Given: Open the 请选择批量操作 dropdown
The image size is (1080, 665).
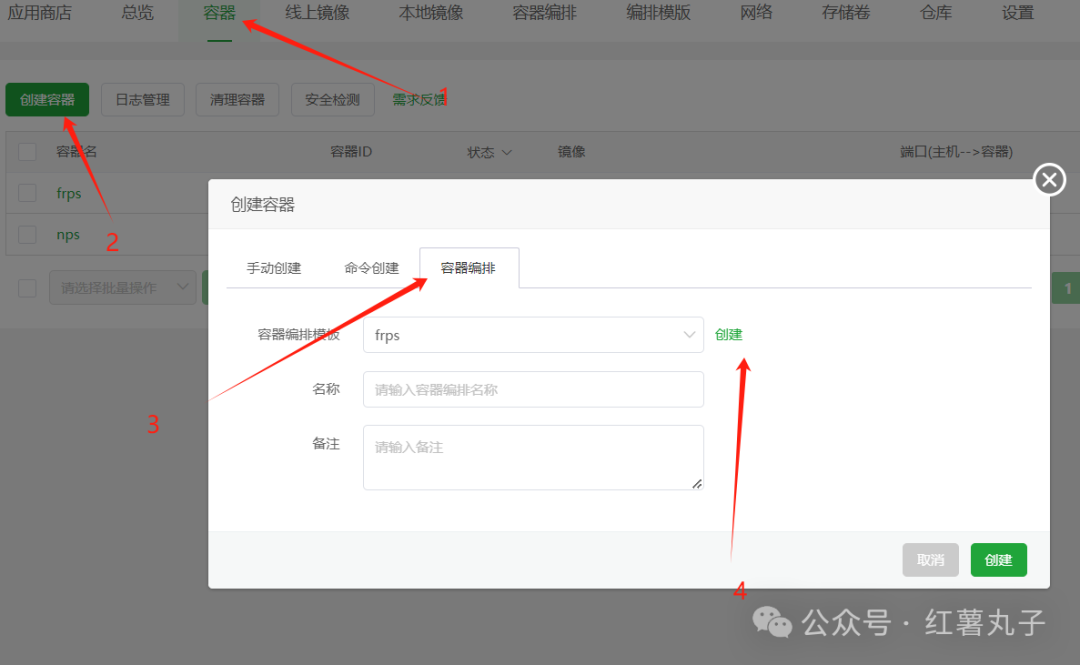Looking at the screenshot, I should click(123, 288).
